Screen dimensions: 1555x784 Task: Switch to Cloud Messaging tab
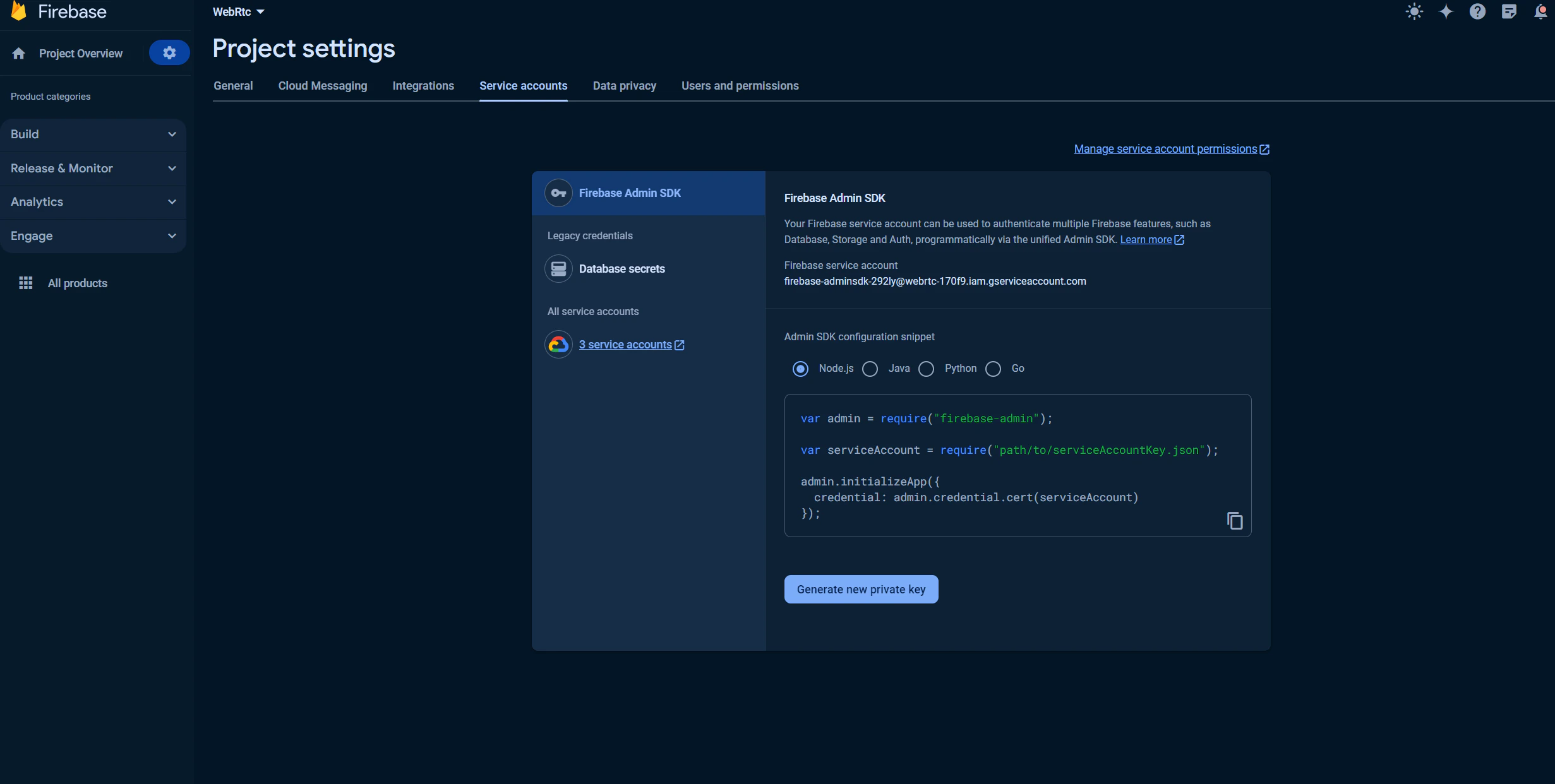tap(322, 86)
